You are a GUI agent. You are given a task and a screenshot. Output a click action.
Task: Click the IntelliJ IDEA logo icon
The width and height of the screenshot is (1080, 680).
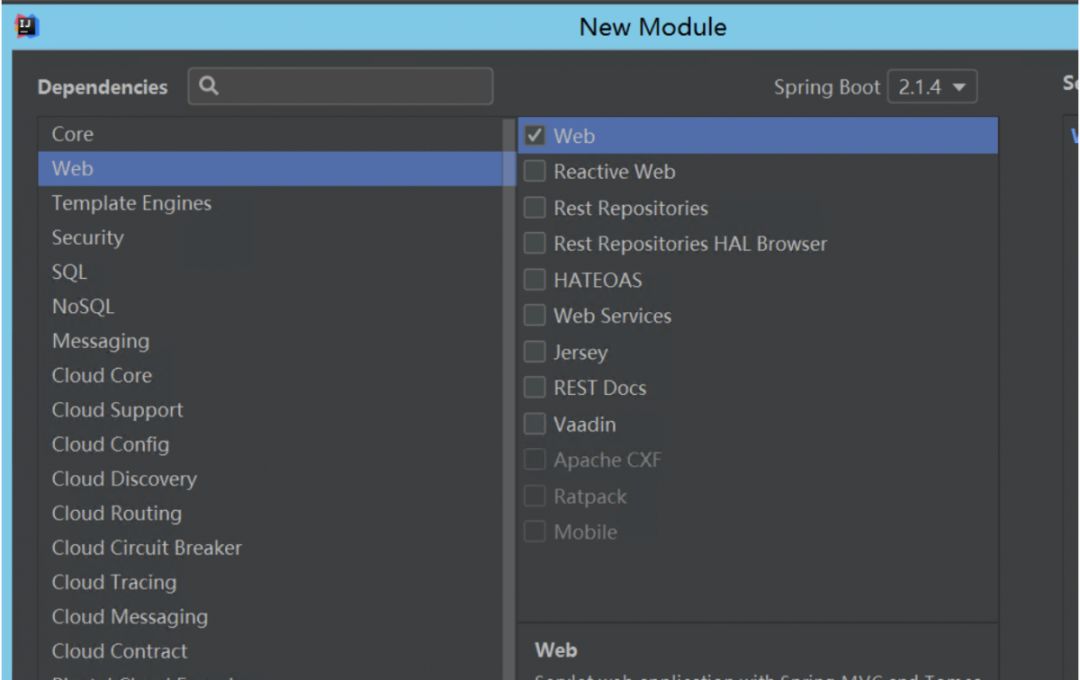coord(27,27)
